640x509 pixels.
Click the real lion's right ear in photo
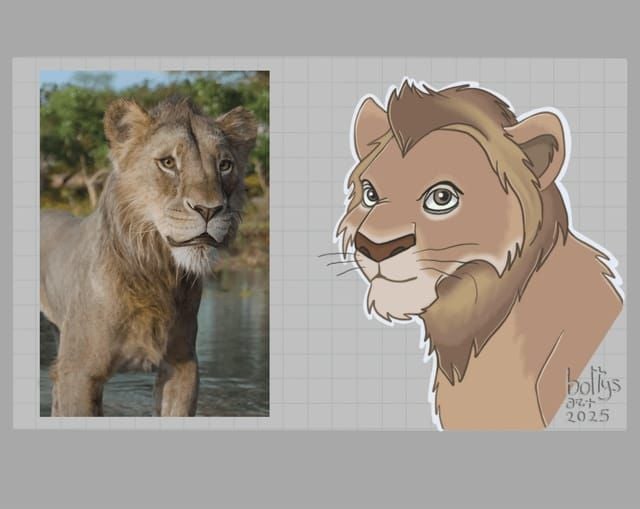click(x=240, y=125)
